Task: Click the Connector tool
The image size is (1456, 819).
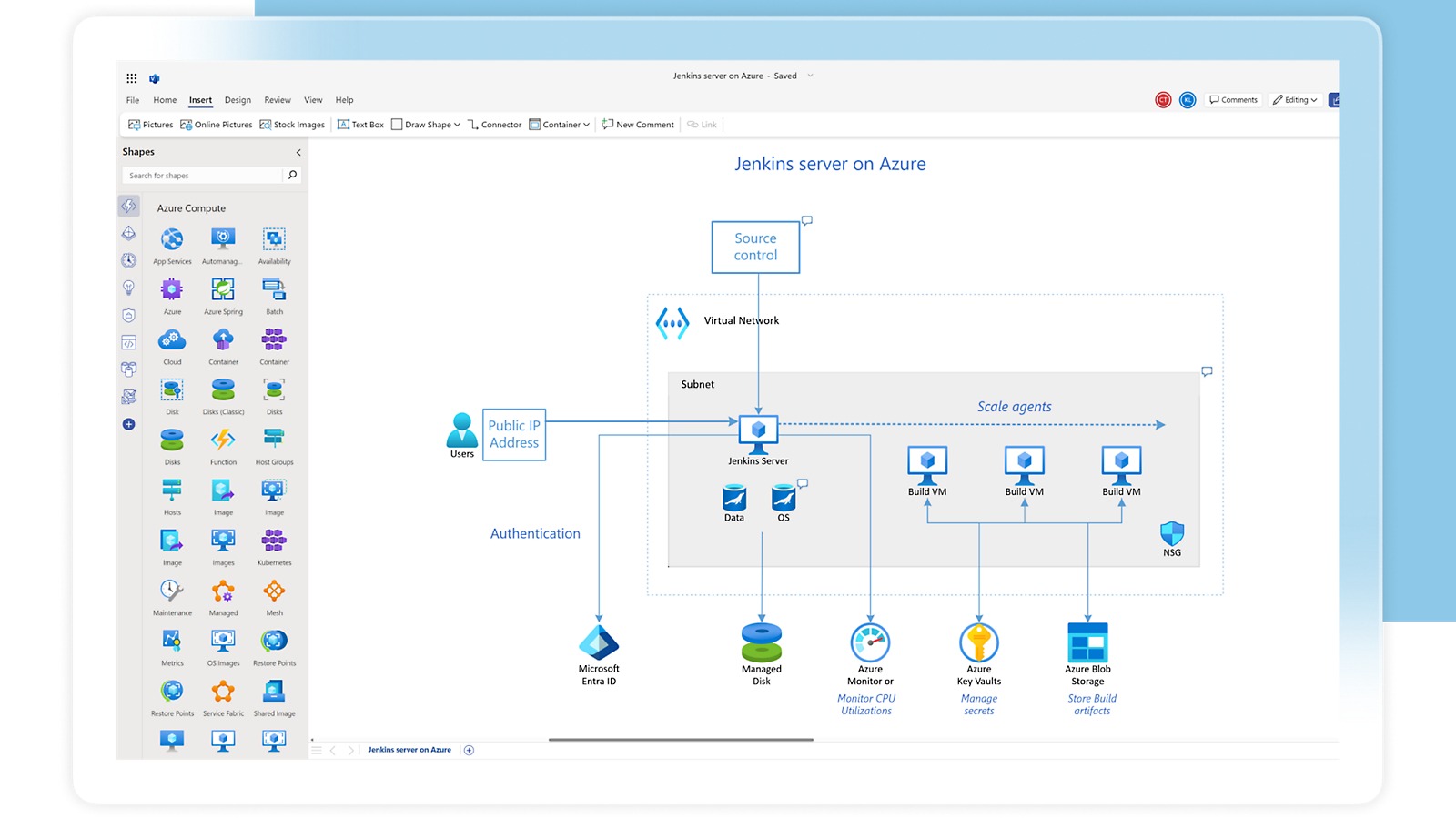Action: [x=494, y=125]
